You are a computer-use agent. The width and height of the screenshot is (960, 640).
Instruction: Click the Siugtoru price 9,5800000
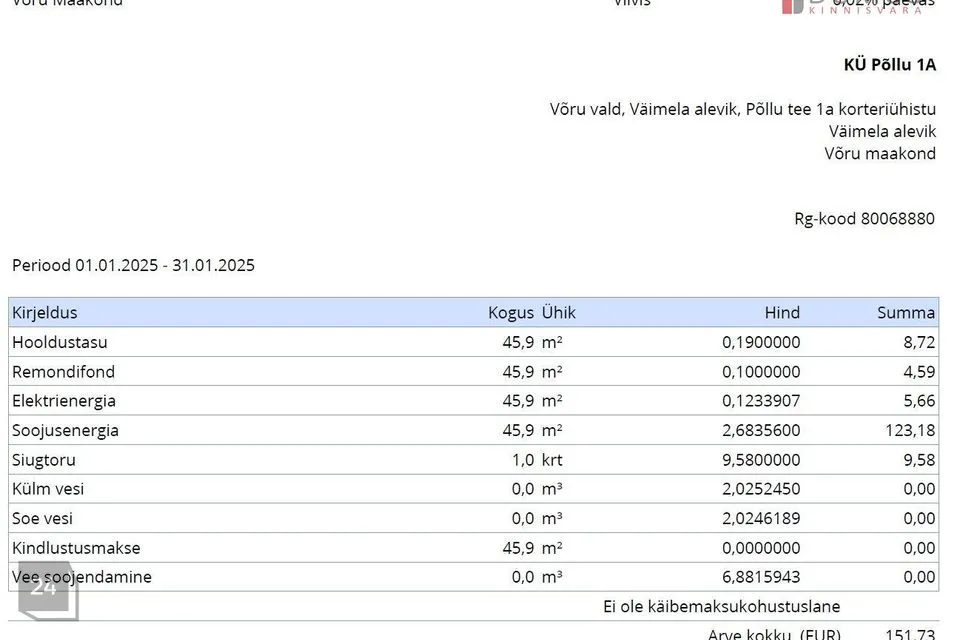[x=761, y=460]
